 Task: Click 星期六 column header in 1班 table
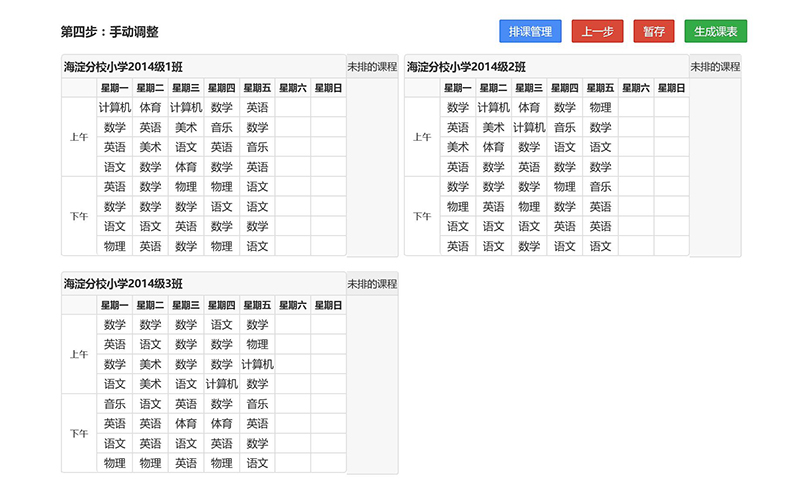(x=293, y=88)
